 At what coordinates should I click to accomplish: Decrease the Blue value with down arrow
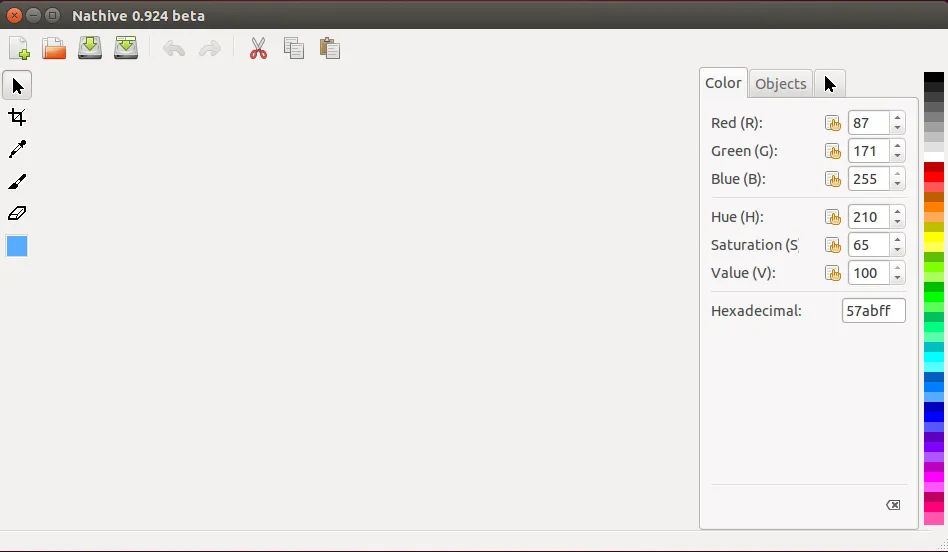click(898, 185)
